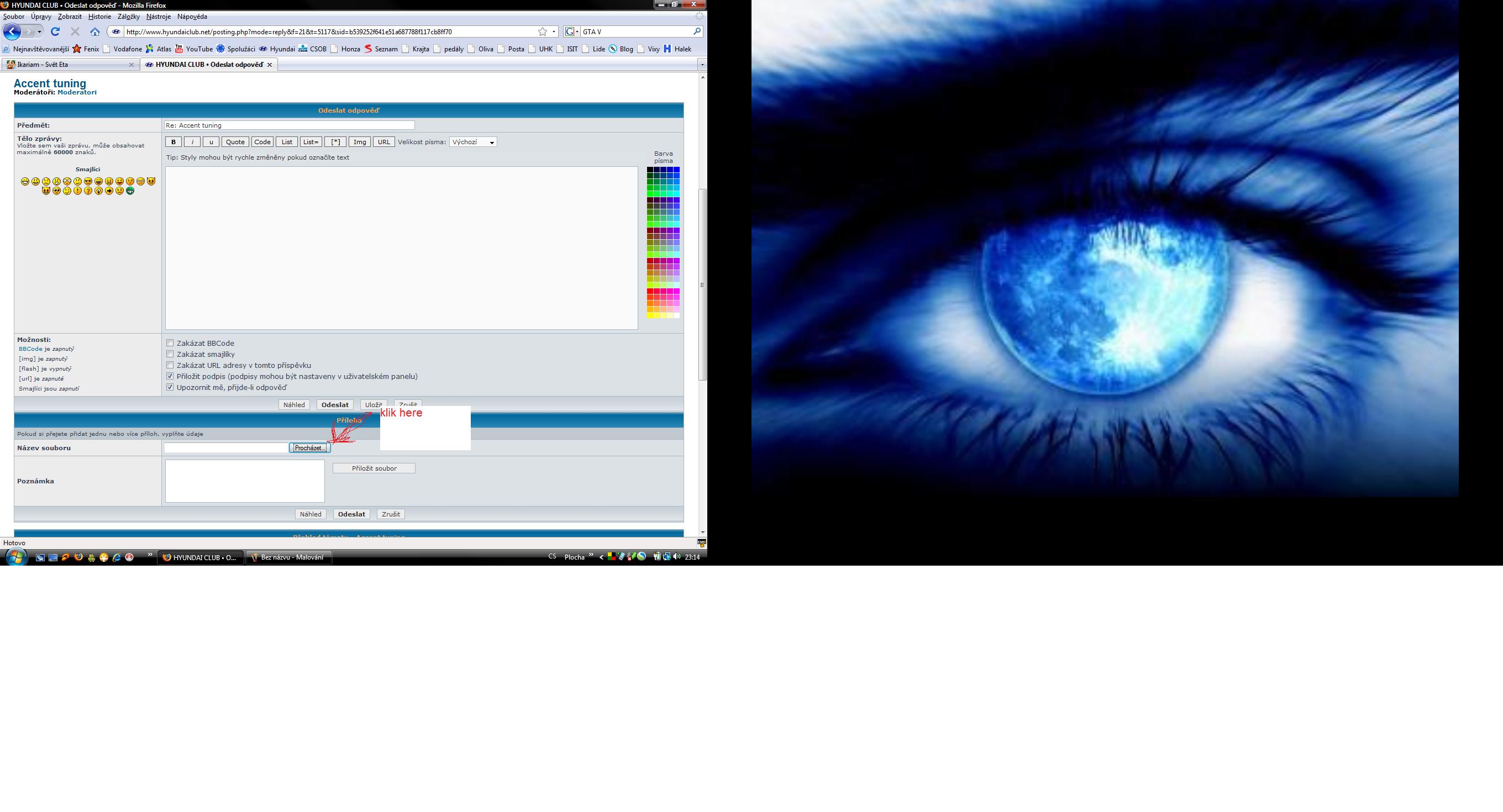Close the Ikariam - Svět Eta tab
Viewport: 1503px width, 812px height.
(x=132, y=65)
